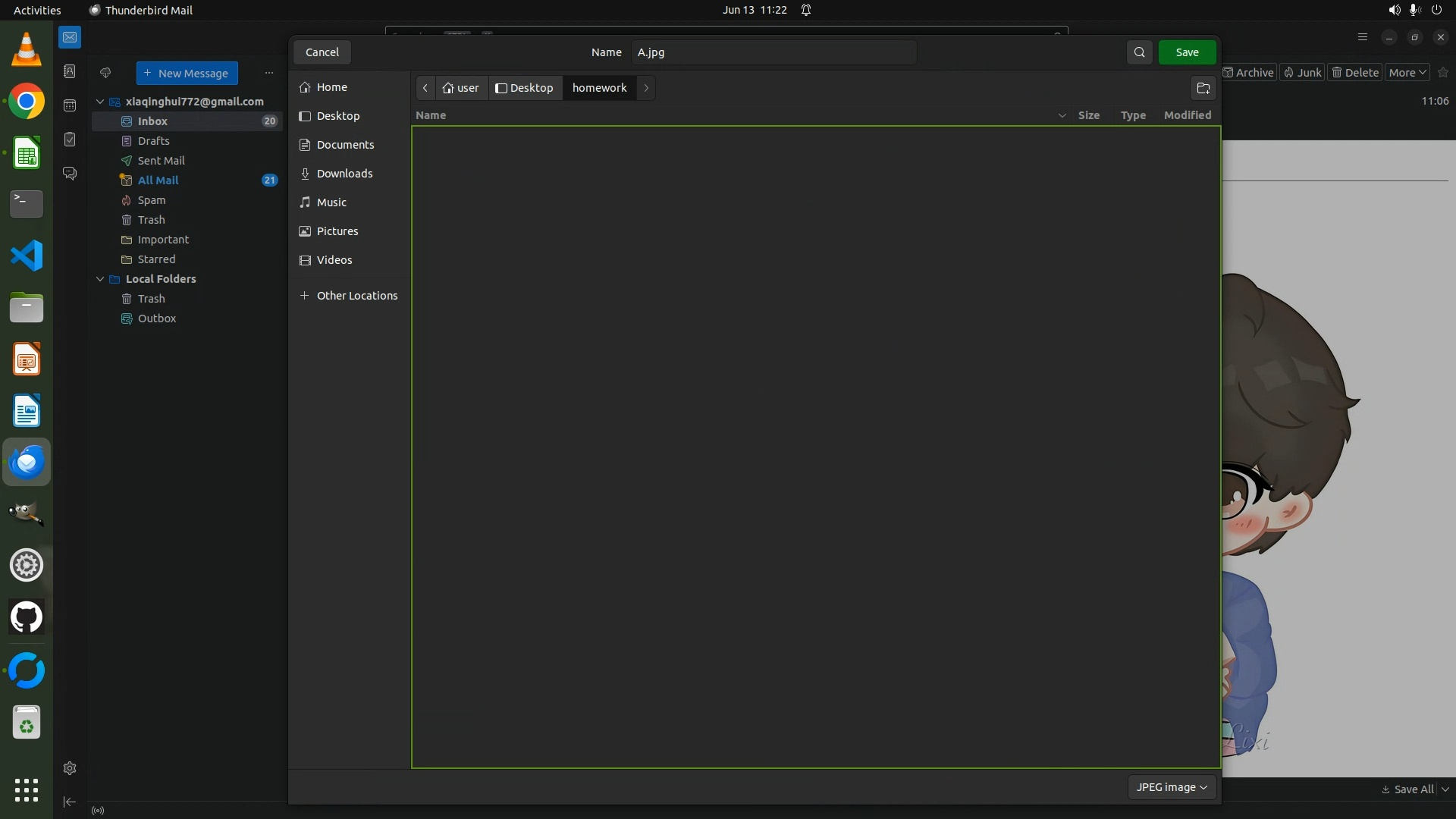Open the More actions dropdown

coord(1407,73)
